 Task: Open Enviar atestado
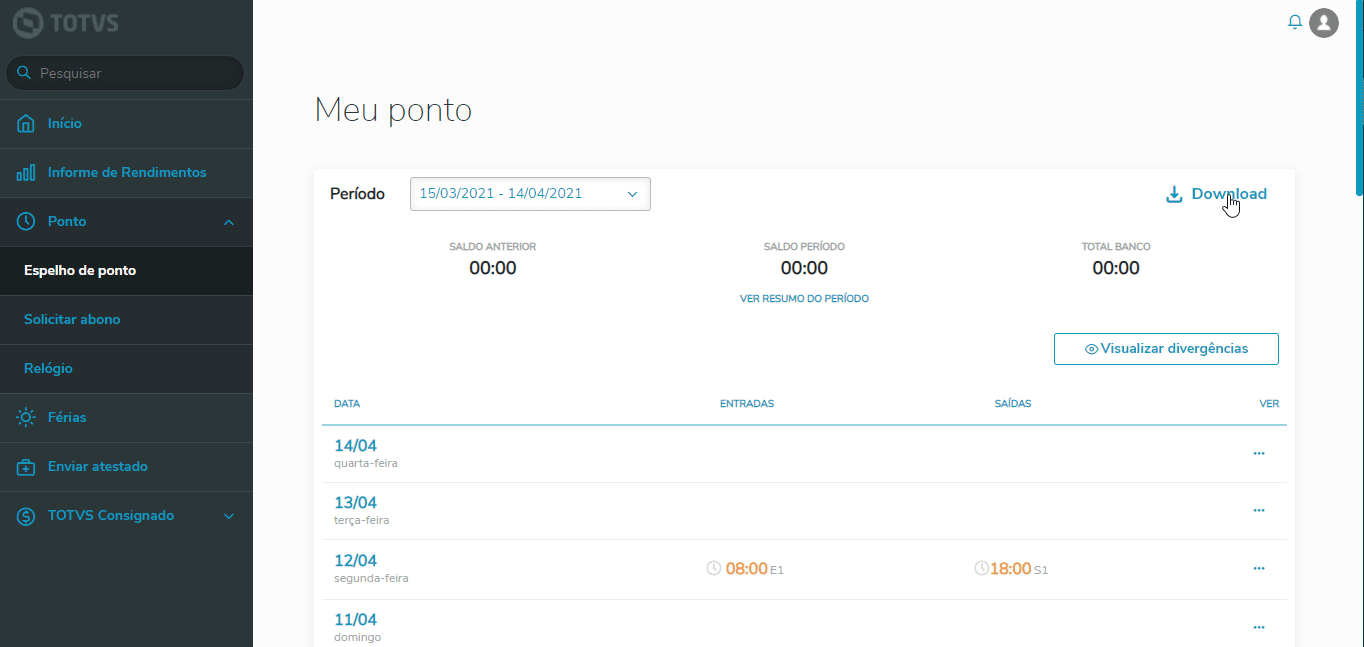click(x=126, y=467)
